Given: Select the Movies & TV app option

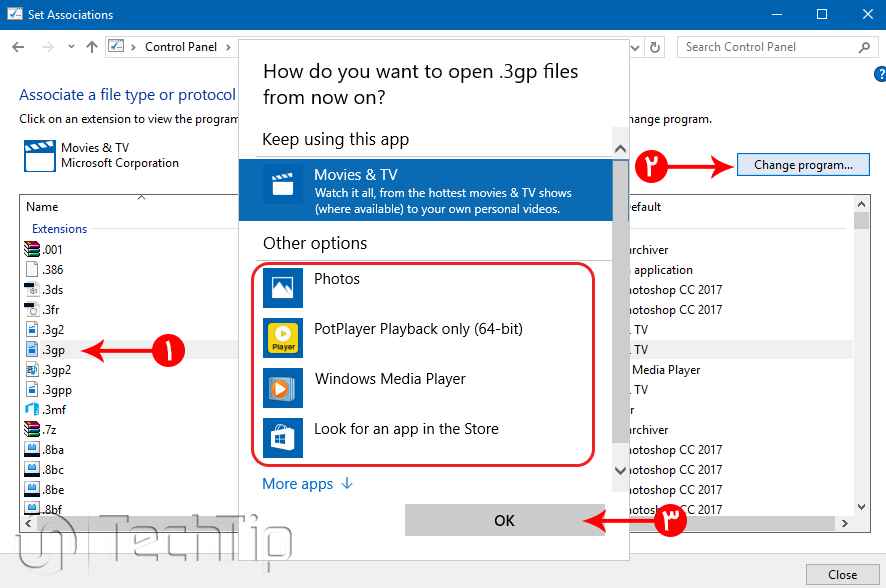Looking at the screenshot, I should 425,190.
